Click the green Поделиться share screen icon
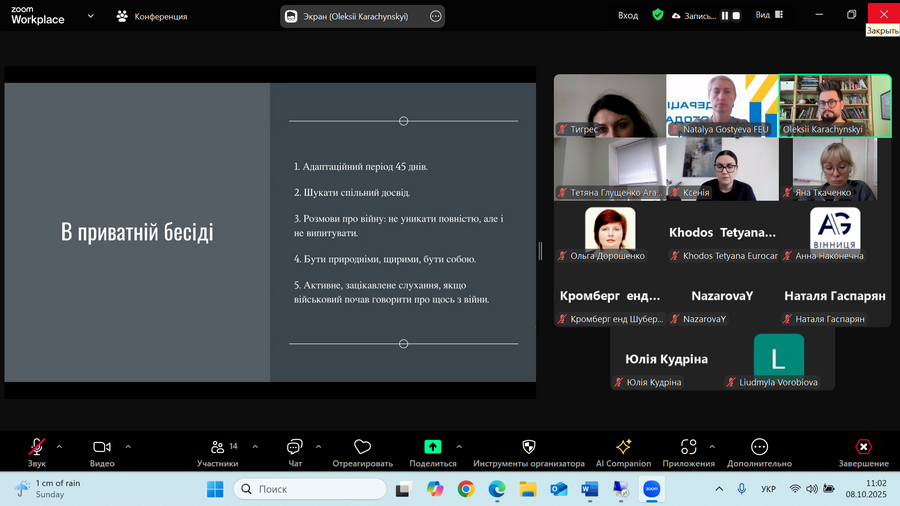The image size is (900, 506). 433,447
